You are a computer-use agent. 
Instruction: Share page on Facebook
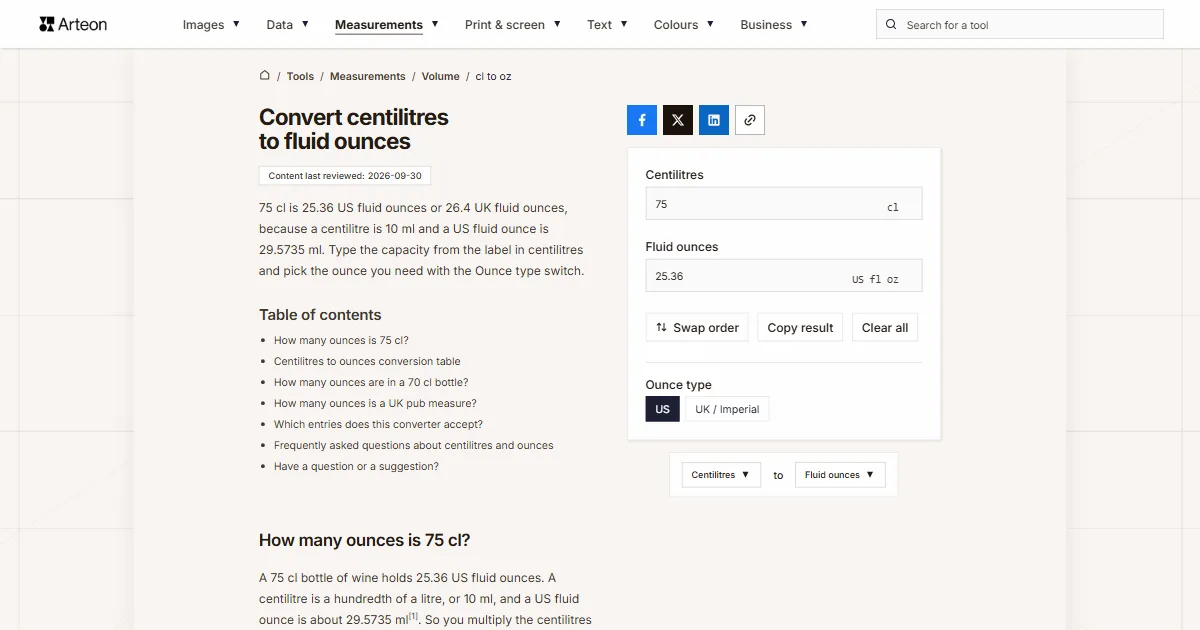pyautogui.click(x=642, y=120)
